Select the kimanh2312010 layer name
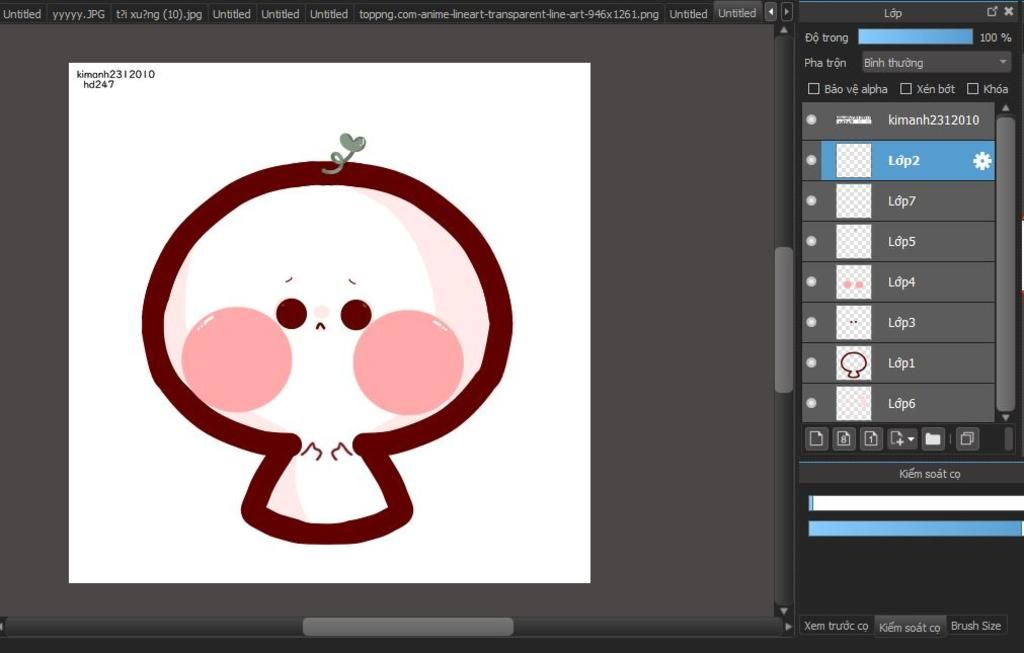The height and width of the screenshot is (653, 1024). pos(933,120)
